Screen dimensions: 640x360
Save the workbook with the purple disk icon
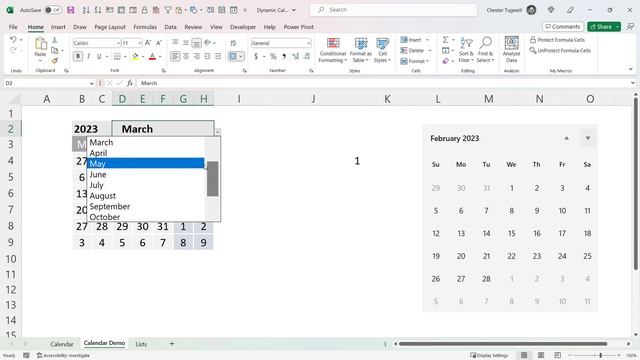point(71,10)
